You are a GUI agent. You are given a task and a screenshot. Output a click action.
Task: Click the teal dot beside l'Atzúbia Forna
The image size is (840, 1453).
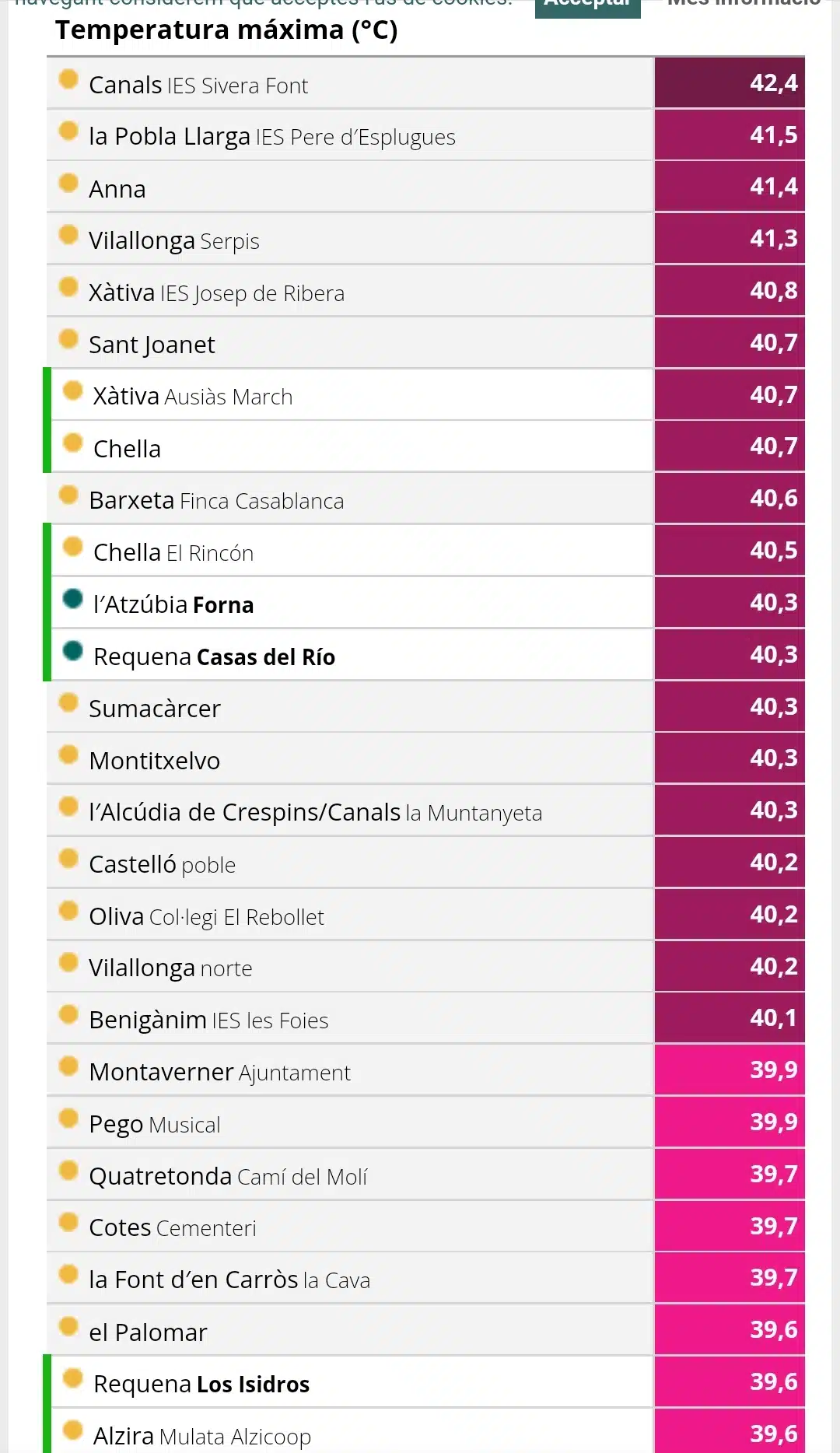(72, 598)
